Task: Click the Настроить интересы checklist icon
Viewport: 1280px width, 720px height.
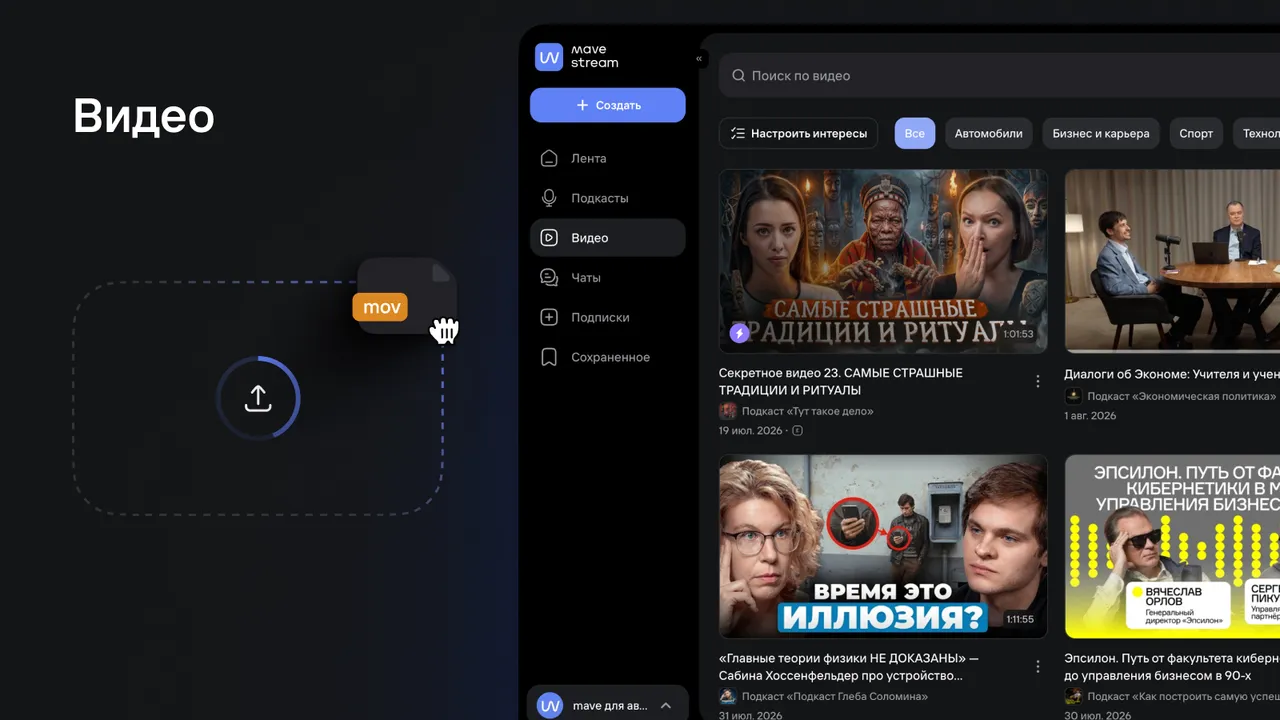Action: coord(738,133)
